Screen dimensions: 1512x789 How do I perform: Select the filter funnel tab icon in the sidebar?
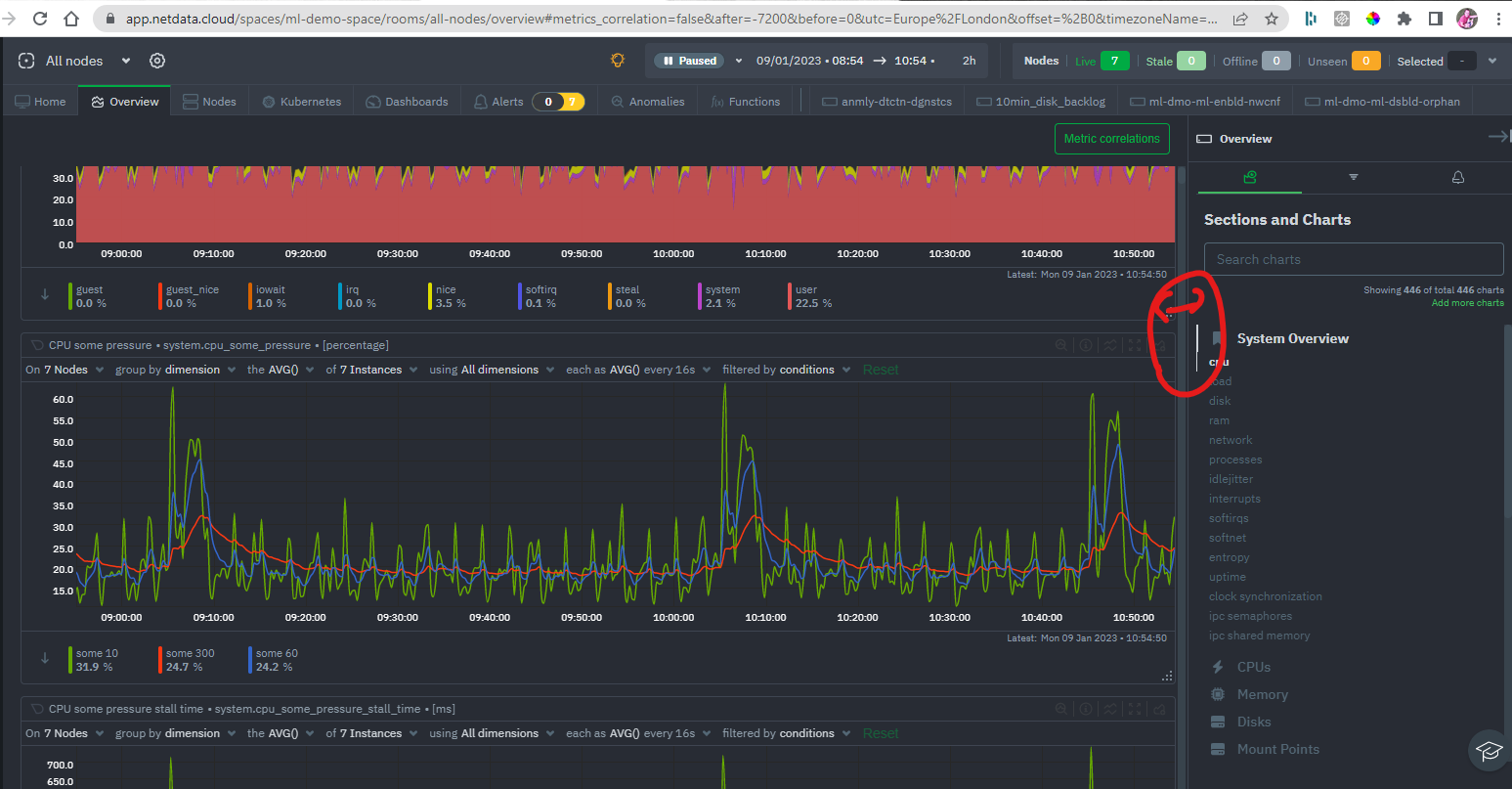pyautogui.click(x=1354, y=177)
